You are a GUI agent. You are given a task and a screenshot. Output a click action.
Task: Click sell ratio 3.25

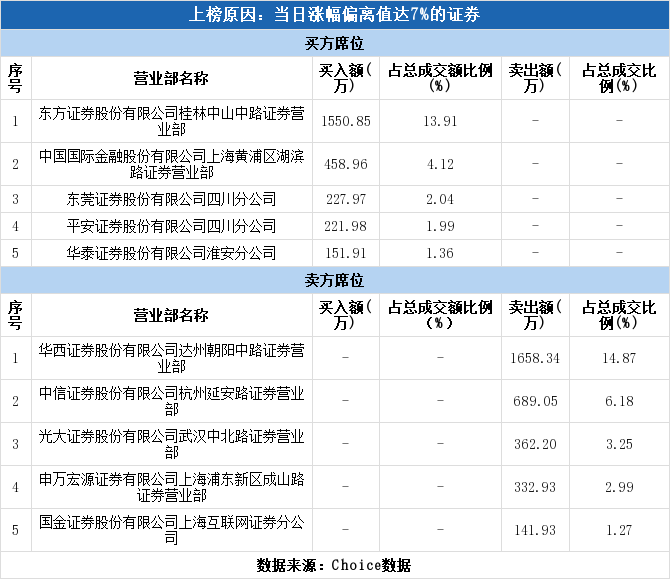(x=619, y=444)
